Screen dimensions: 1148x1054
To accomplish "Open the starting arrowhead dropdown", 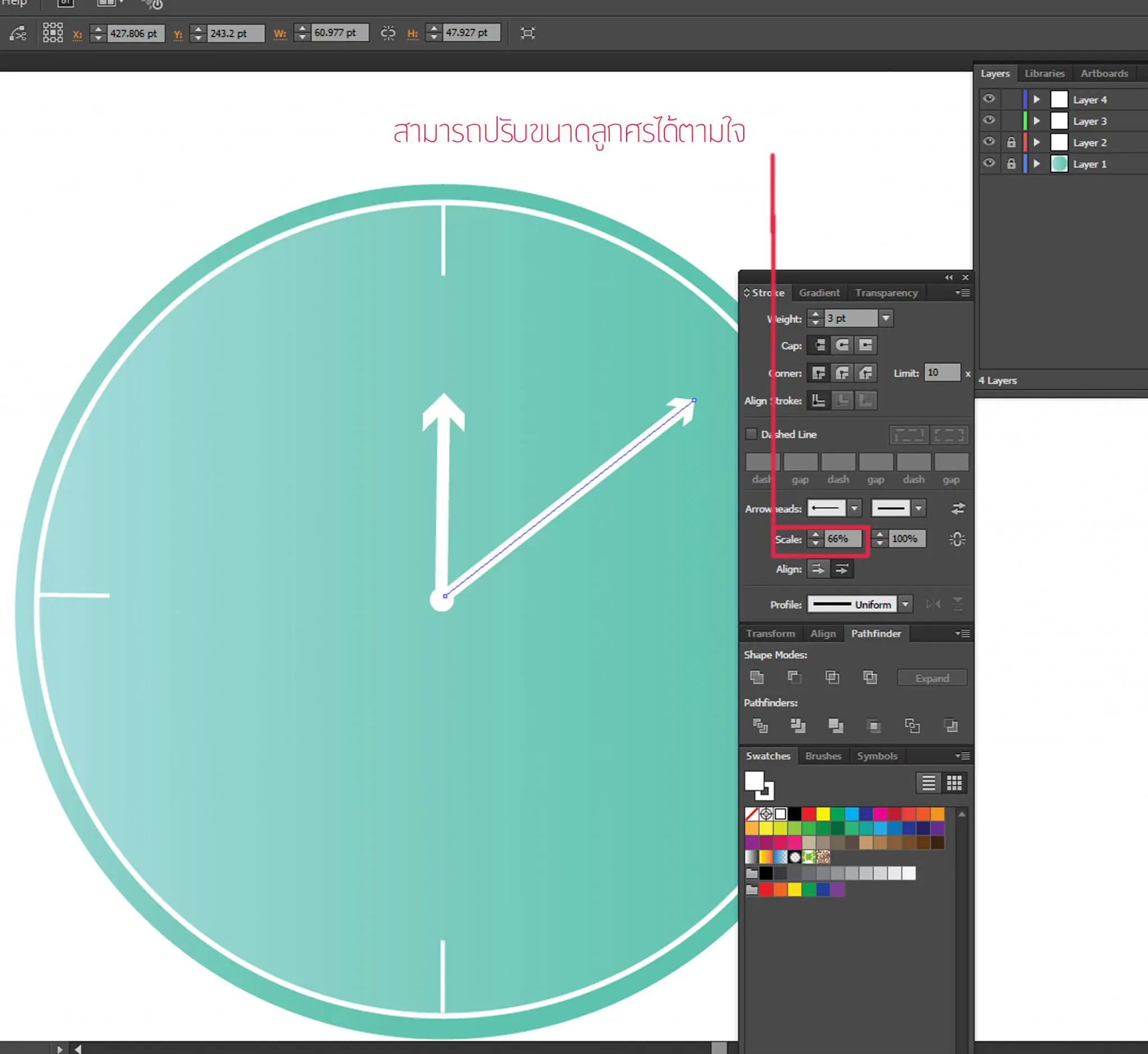I will click(x=854, y=508).
